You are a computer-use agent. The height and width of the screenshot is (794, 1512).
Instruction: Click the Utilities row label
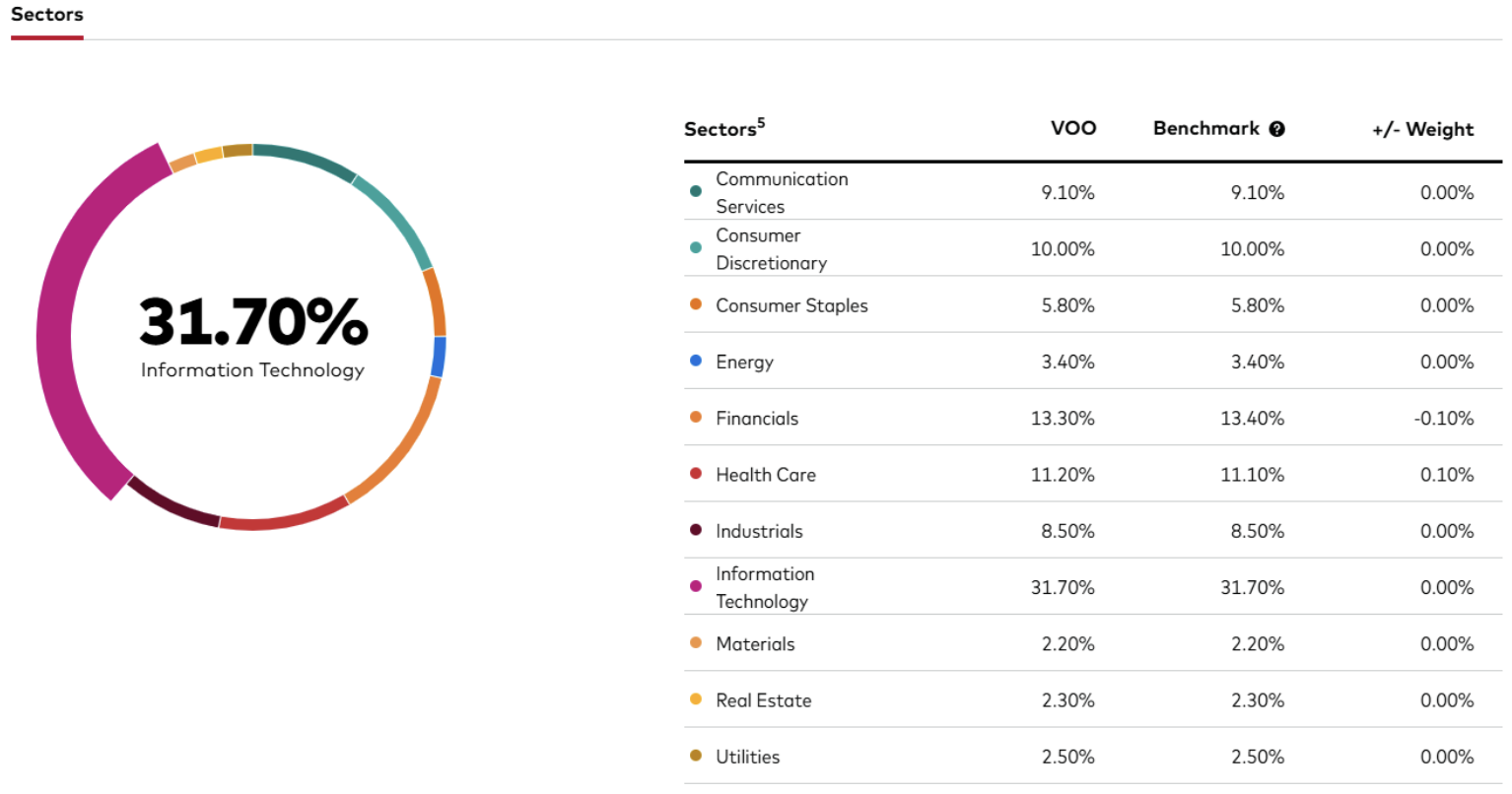(x=747, y=757)
